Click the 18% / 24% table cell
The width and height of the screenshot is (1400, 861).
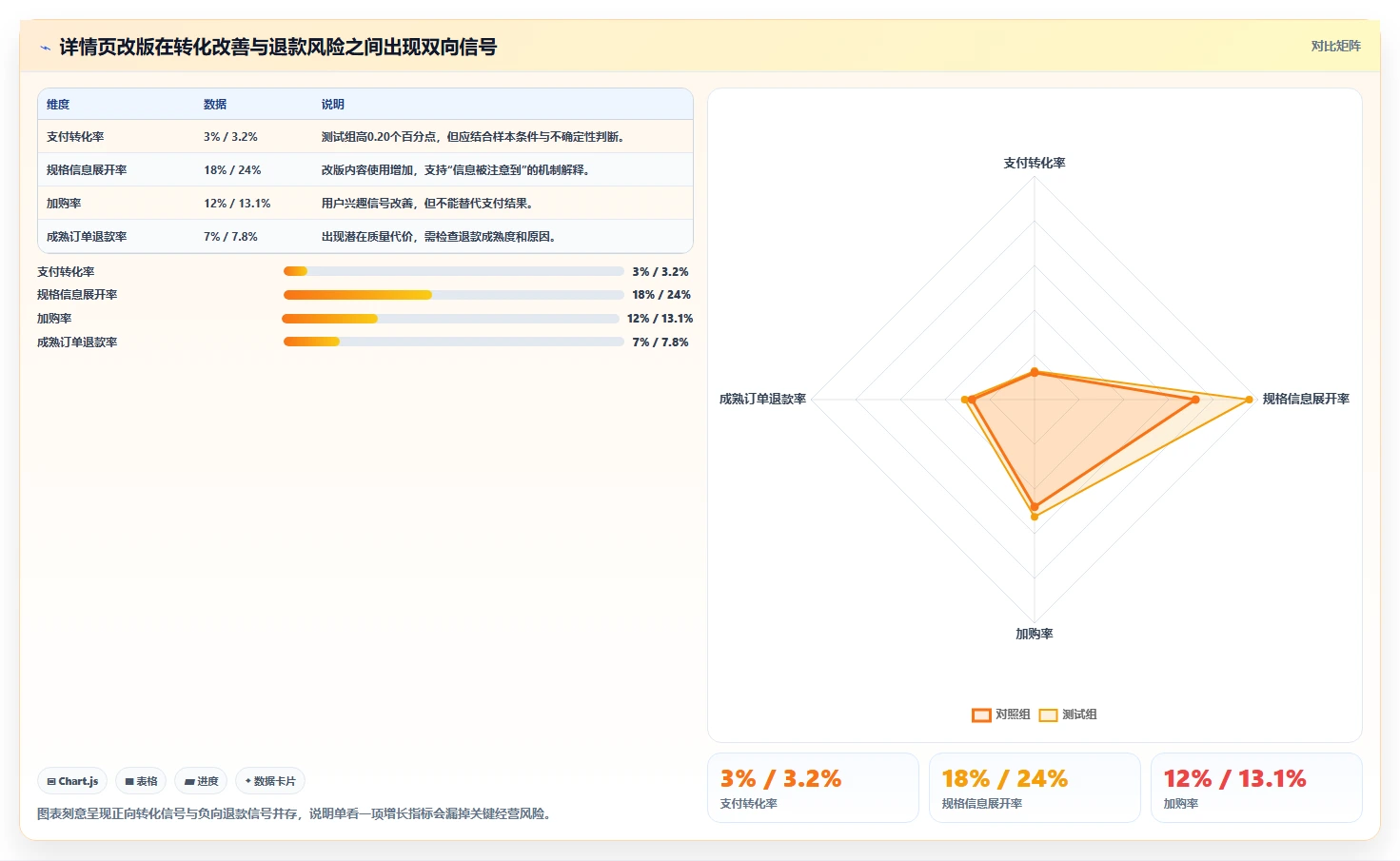(232, 170)
